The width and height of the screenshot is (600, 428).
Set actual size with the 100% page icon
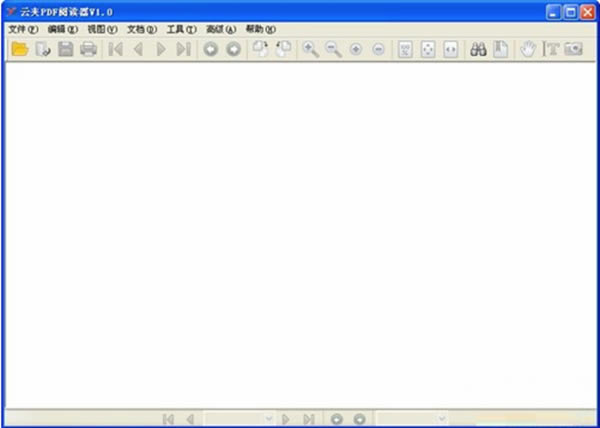405,49
